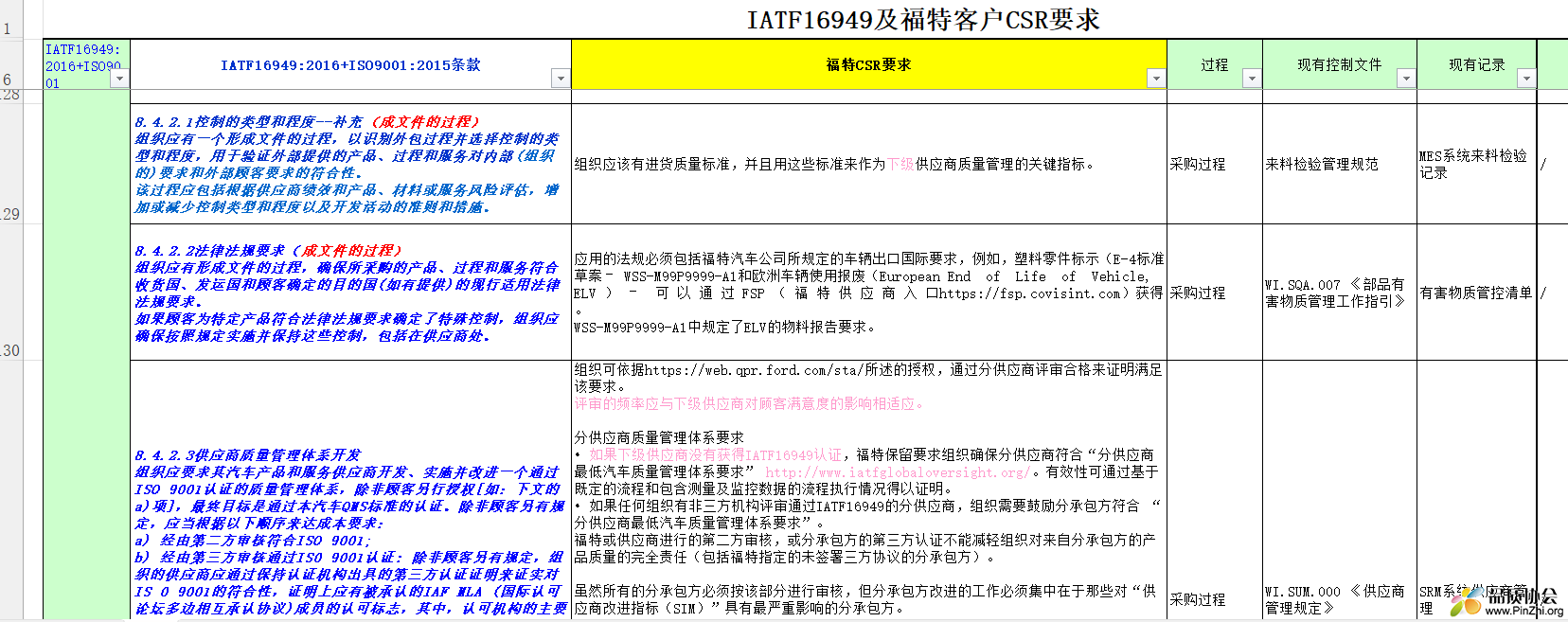This screenshot has height=622, width=1568.
Task: Select 采购过程 cell beside WI.SQA.007
Action: (x=1215, y=293)
